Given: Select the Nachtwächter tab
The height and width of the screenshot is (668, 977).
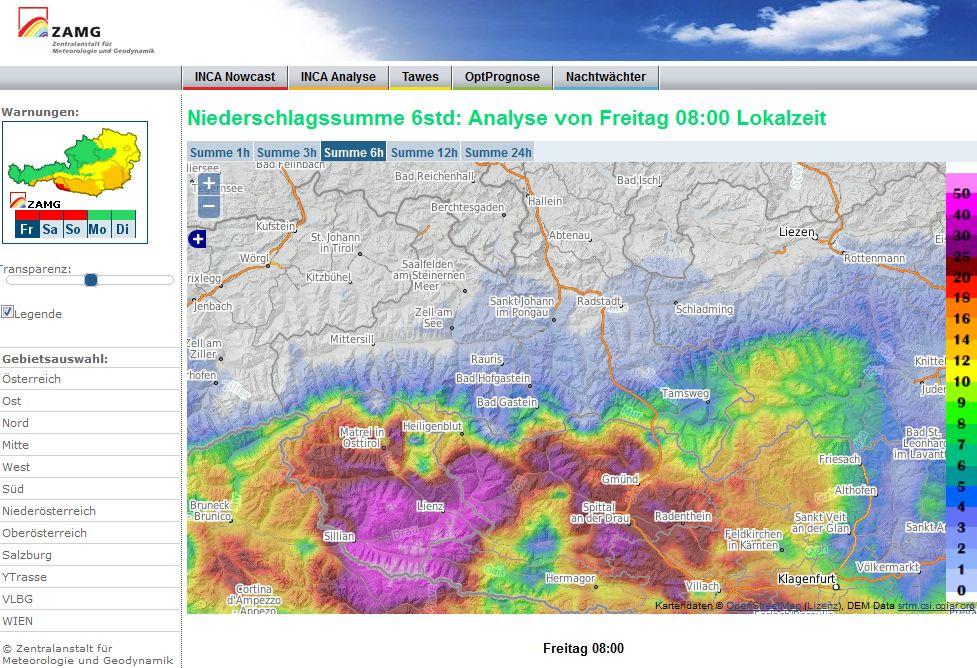Looking at the screenshot, I should pos(605,77).
